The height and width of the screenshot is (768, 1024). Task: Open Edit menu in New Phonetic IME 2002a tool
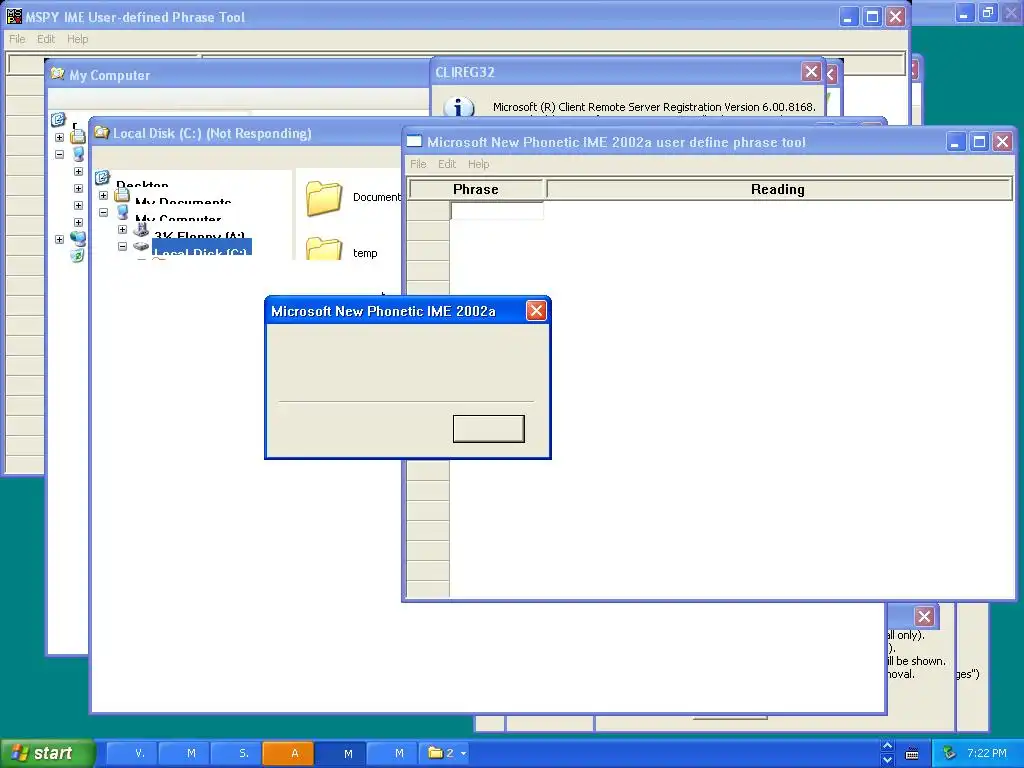tap(447, 164)
